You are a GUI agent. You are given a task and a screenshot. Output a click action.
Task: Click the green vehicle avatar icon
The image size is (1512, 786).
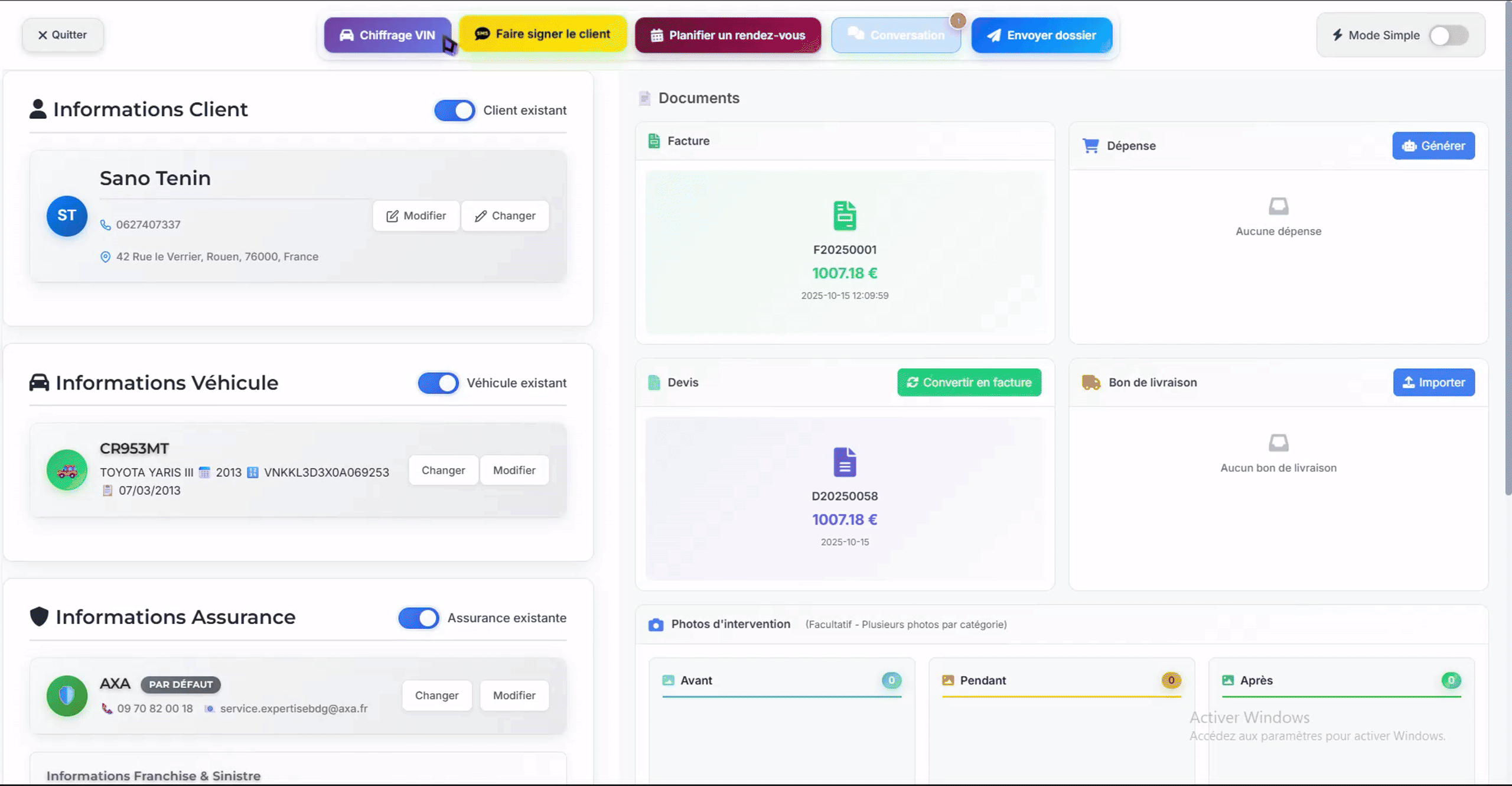tap(67, 470)
